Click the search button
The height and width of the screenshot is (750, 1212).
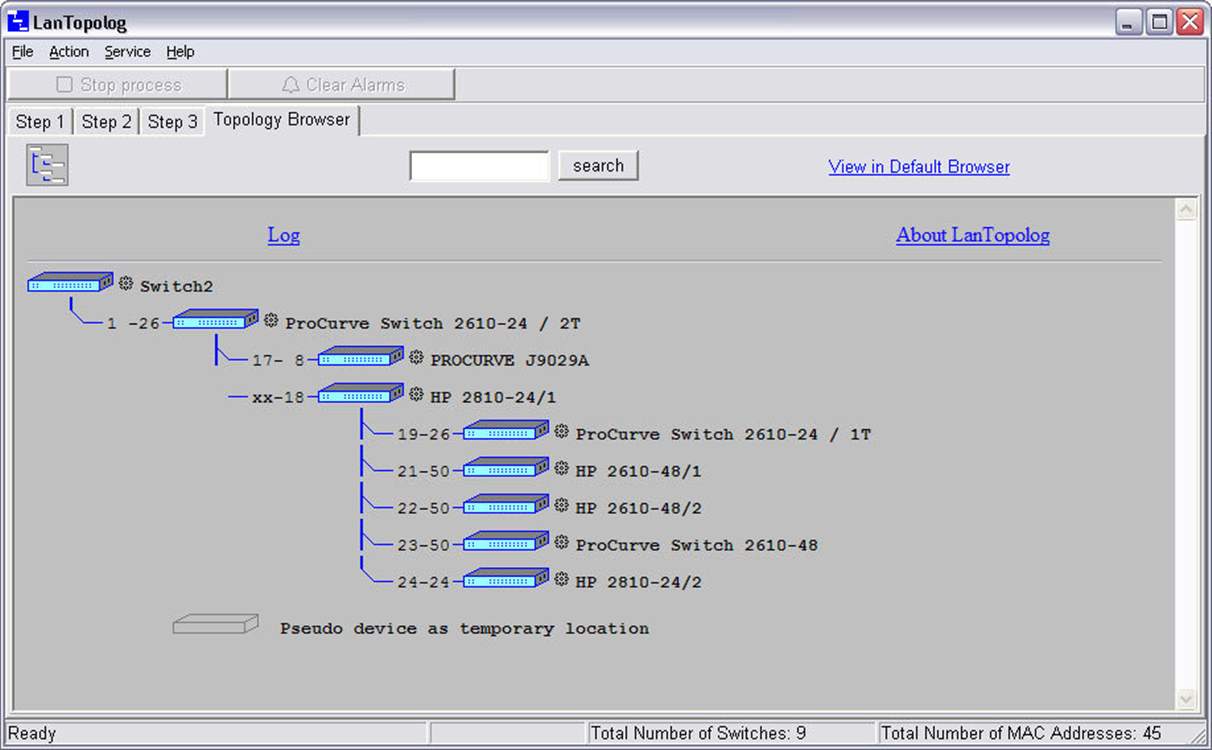[x=598, y=166]
